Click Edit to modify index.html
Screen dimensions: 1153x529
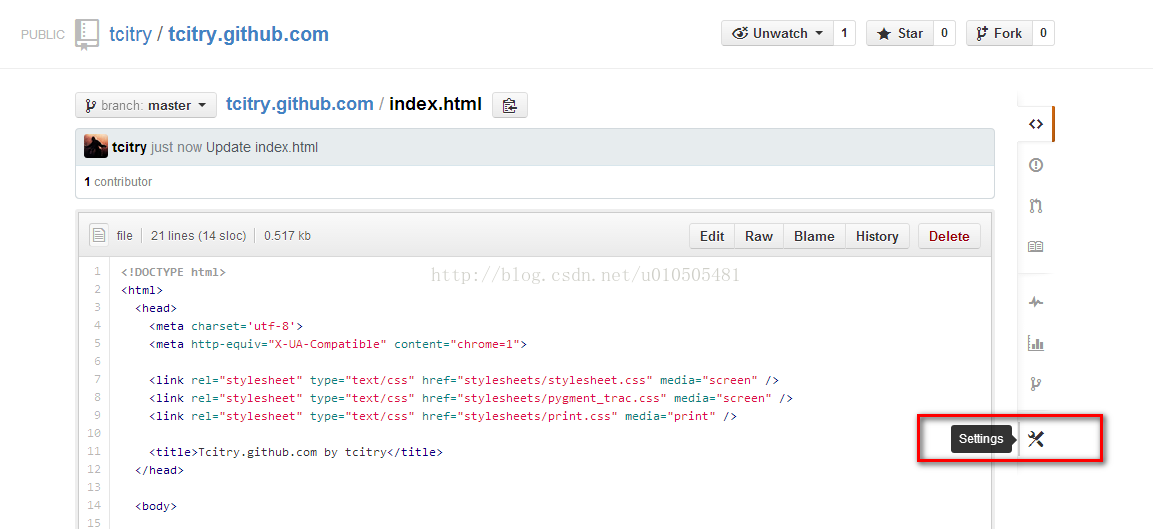point(712,236)
